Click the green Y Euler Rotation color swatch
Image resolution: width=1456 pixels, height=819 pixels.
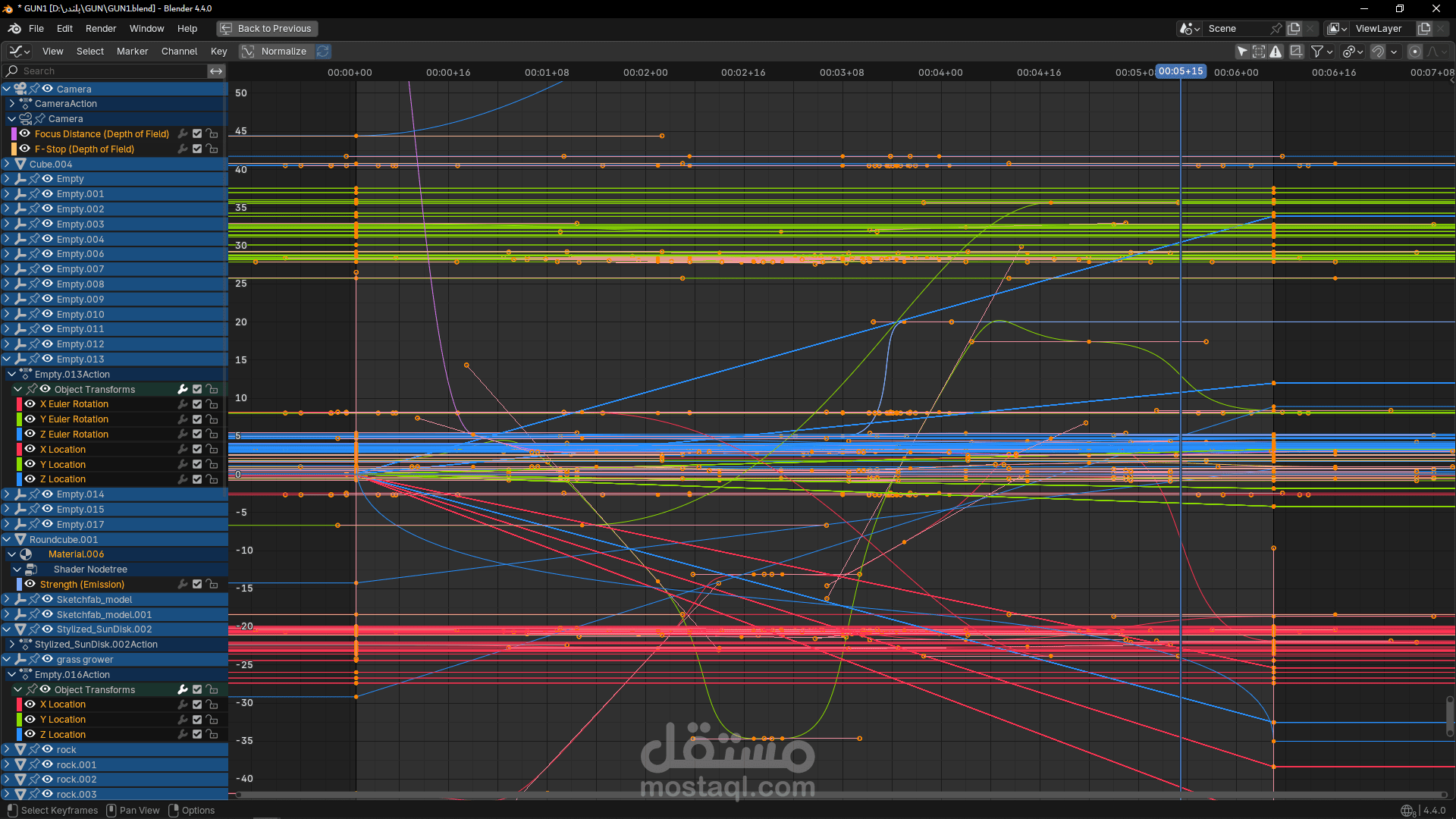(x=19, y=419)
